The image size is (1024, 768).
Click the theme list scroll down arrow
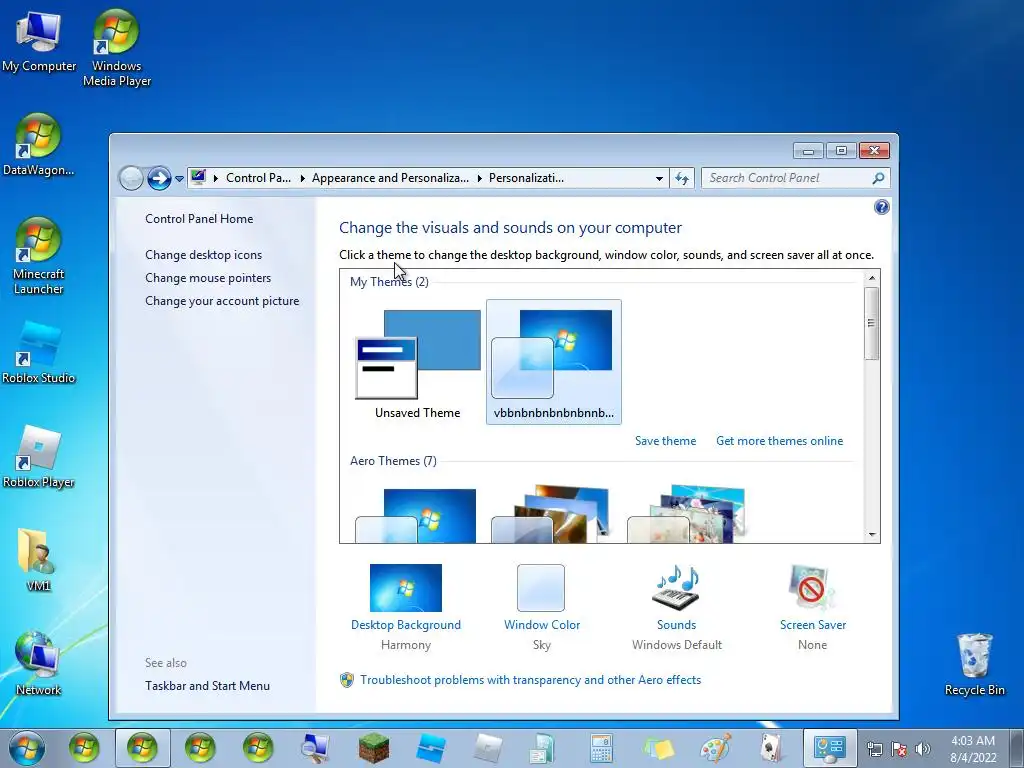pos(872,534)
